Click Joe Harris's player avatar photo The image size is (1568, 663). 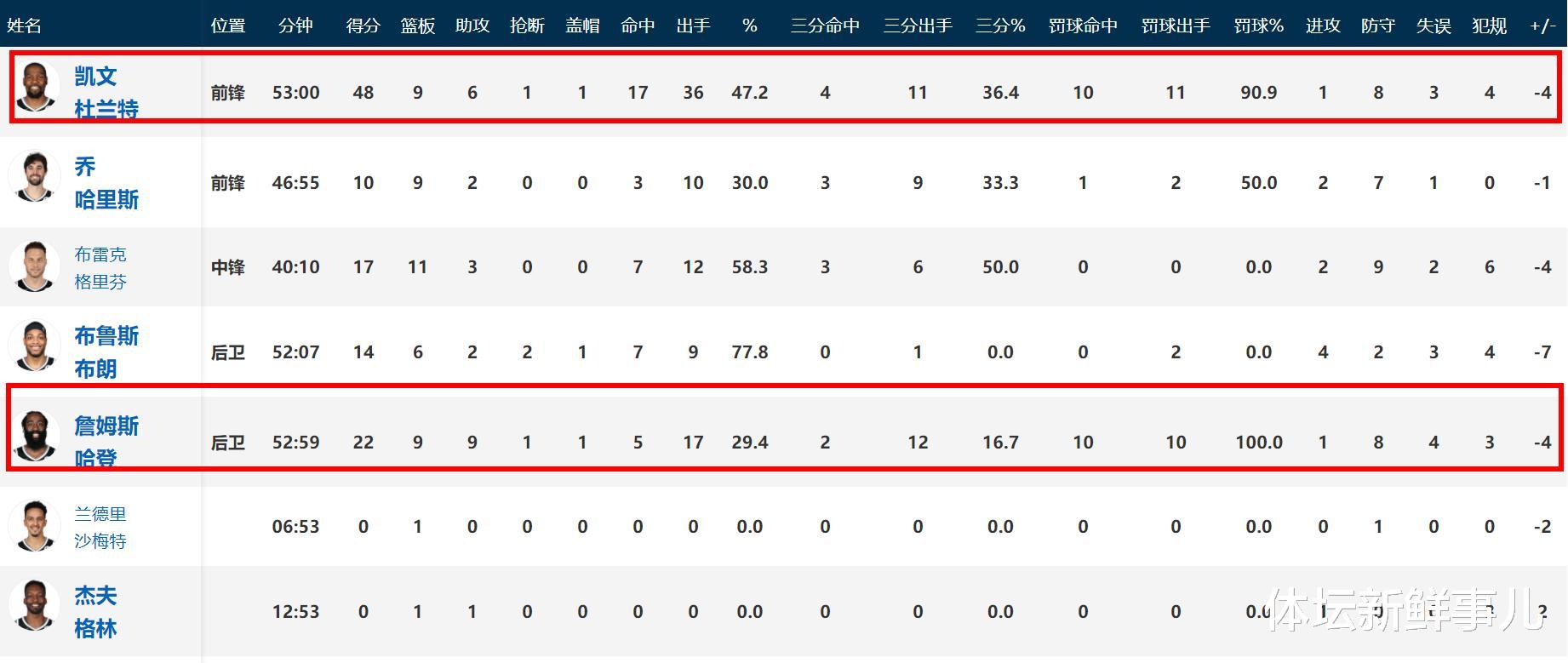pos(35,178)
